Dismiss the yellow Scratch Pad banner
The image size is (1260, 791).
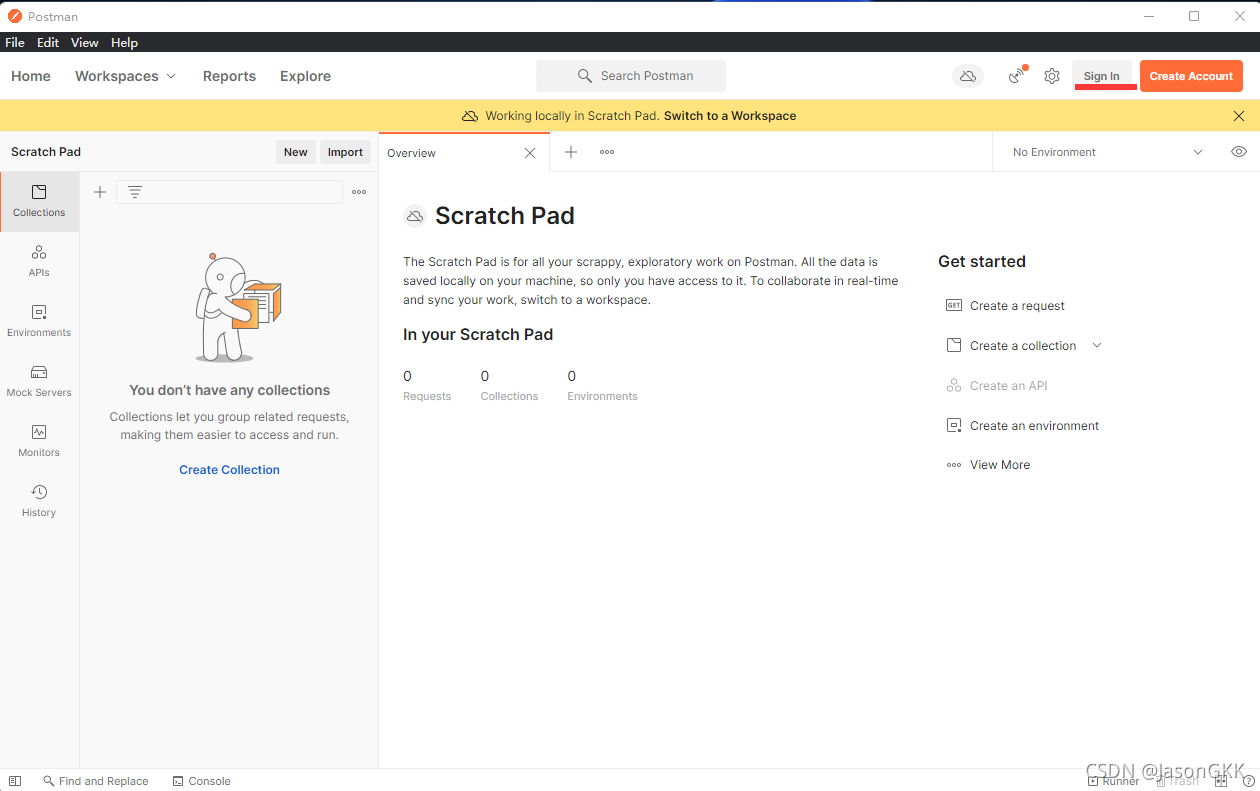click(x=1239, y=116)
